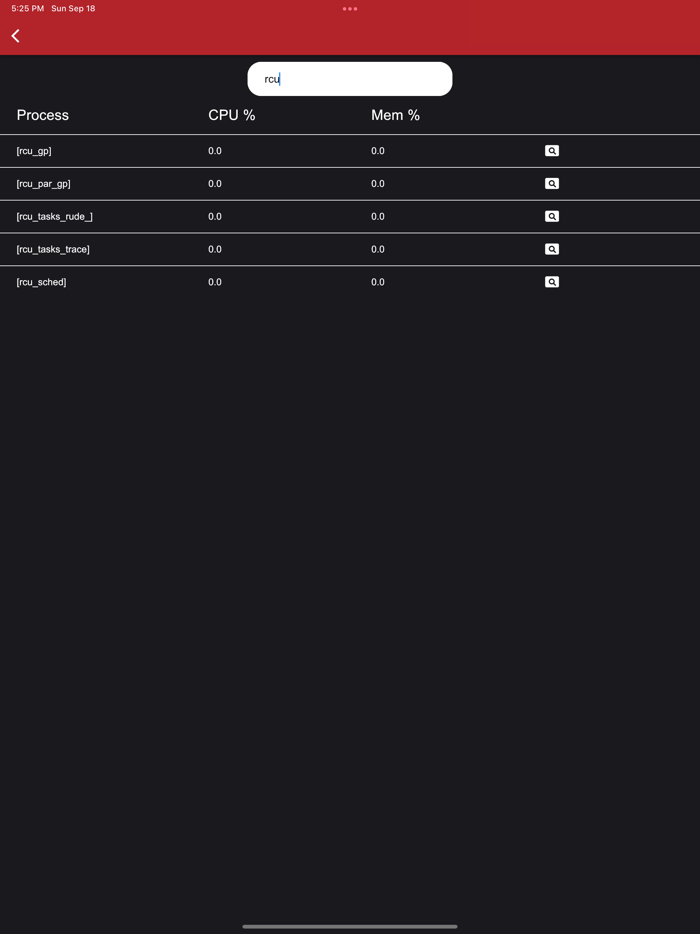The width and height of the screenshot is (700, 934).
Task: Sort by the CPU % column header
Action: [232, 115]
